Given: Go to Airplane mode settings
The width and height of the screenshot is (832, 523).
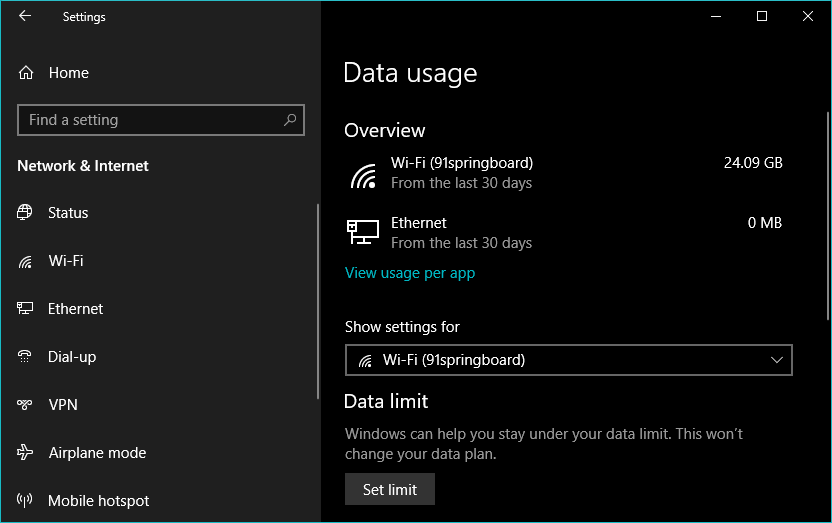Looking at the screenshot, I should (x=97, y=453).
